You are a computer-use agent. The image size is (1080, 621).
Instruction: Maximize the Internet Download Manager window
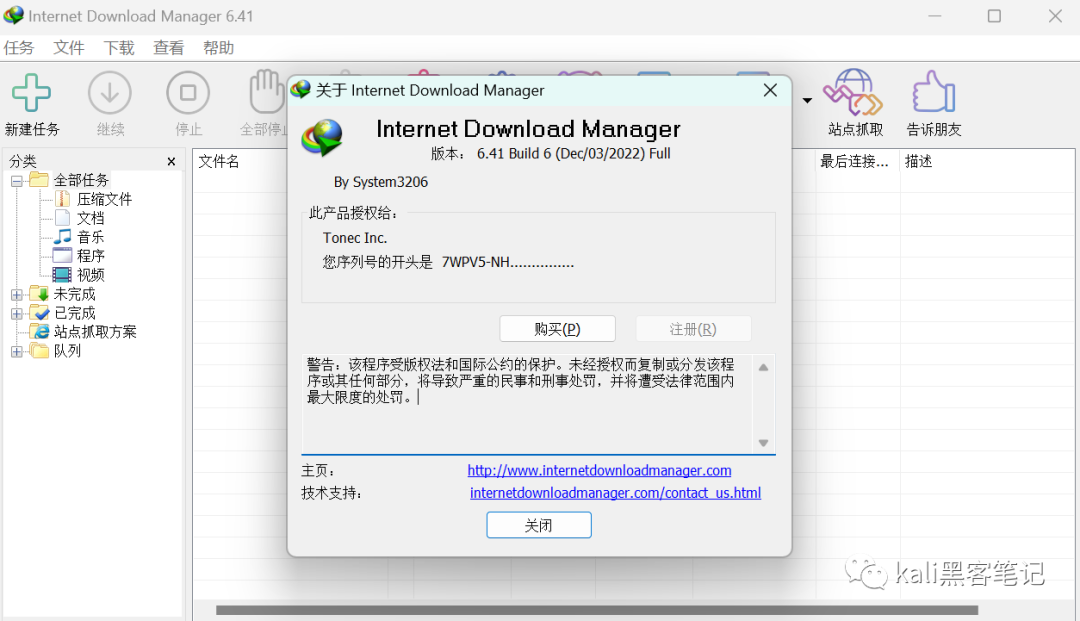pos(994,16)
